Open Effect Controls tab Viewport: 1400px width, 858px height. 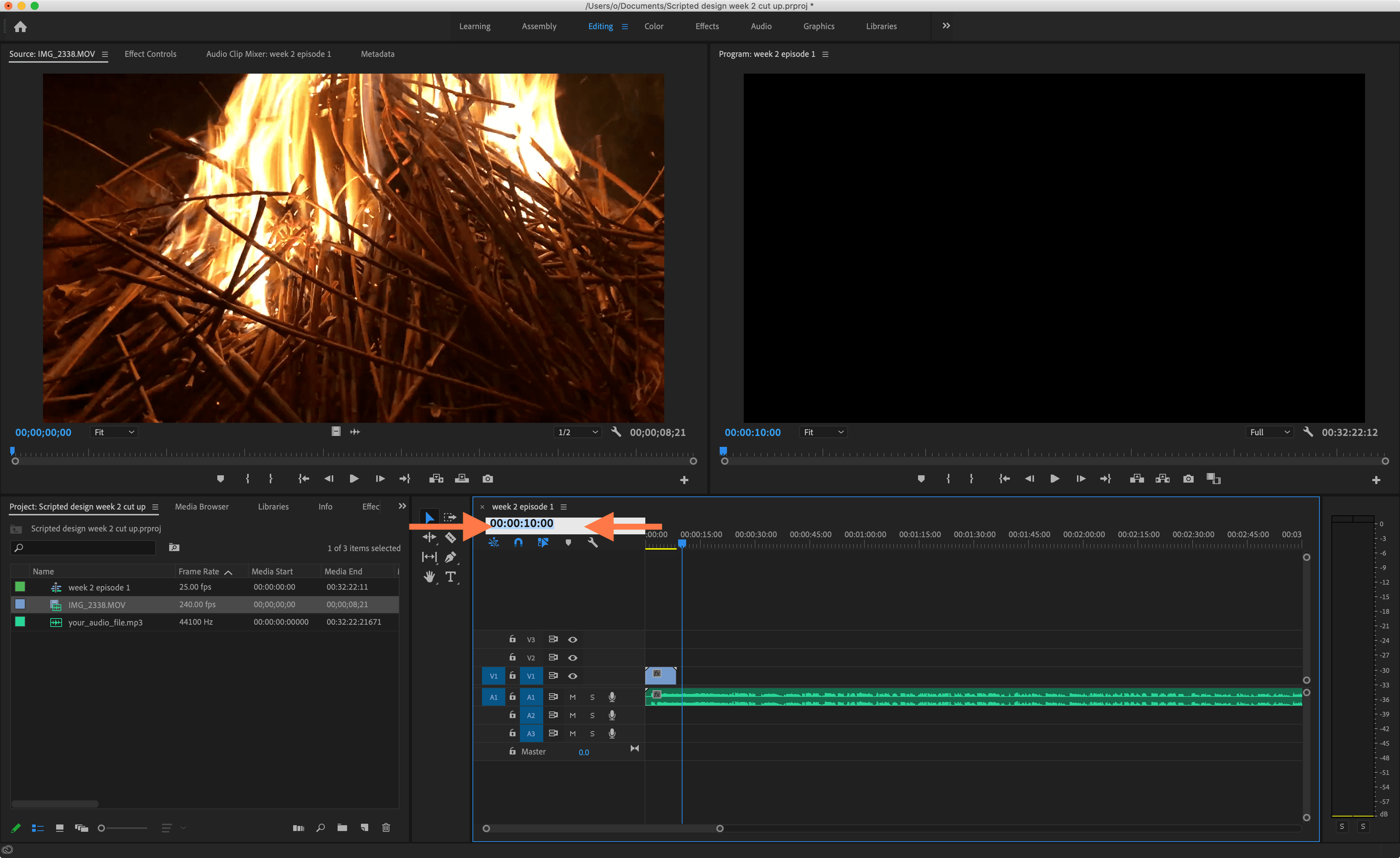tap(150, 54)
